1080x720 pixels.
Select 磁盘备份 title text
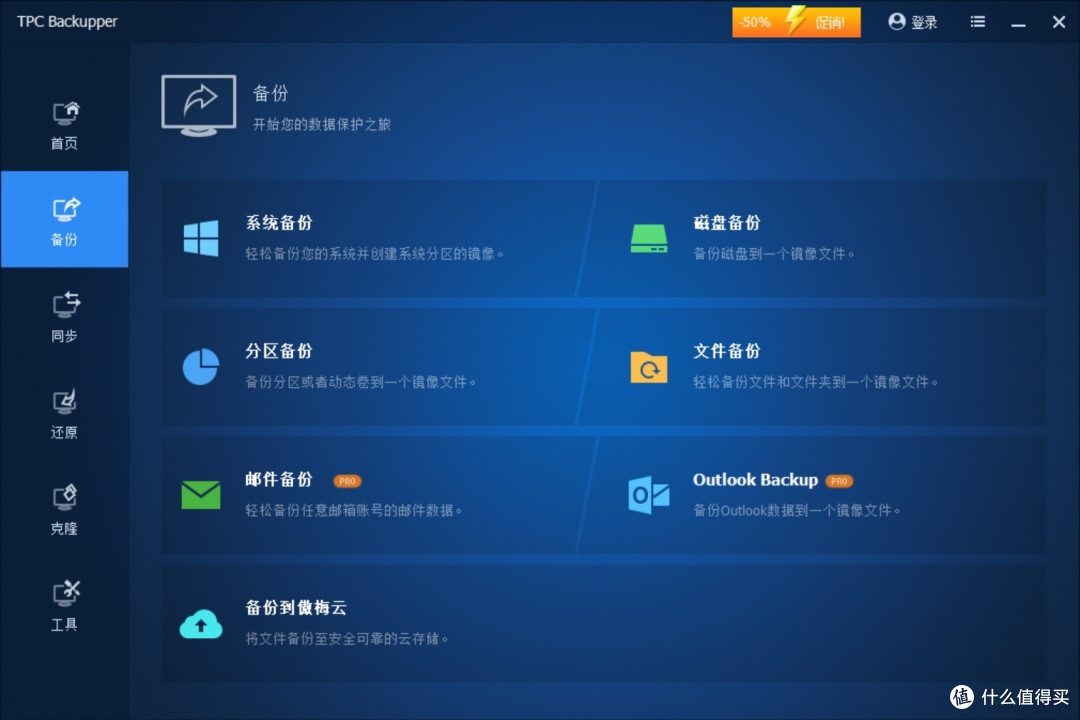pyautogui.click(x=727, y=223)
